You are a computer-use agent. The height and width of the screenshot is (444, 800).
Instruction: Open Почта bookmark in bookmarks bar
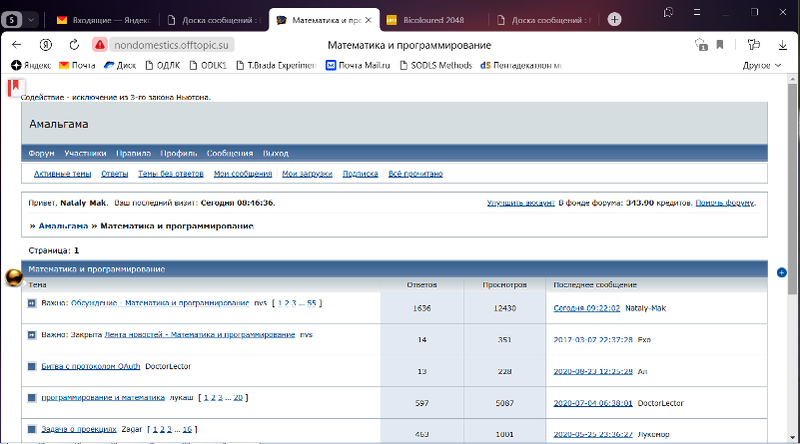77,65
